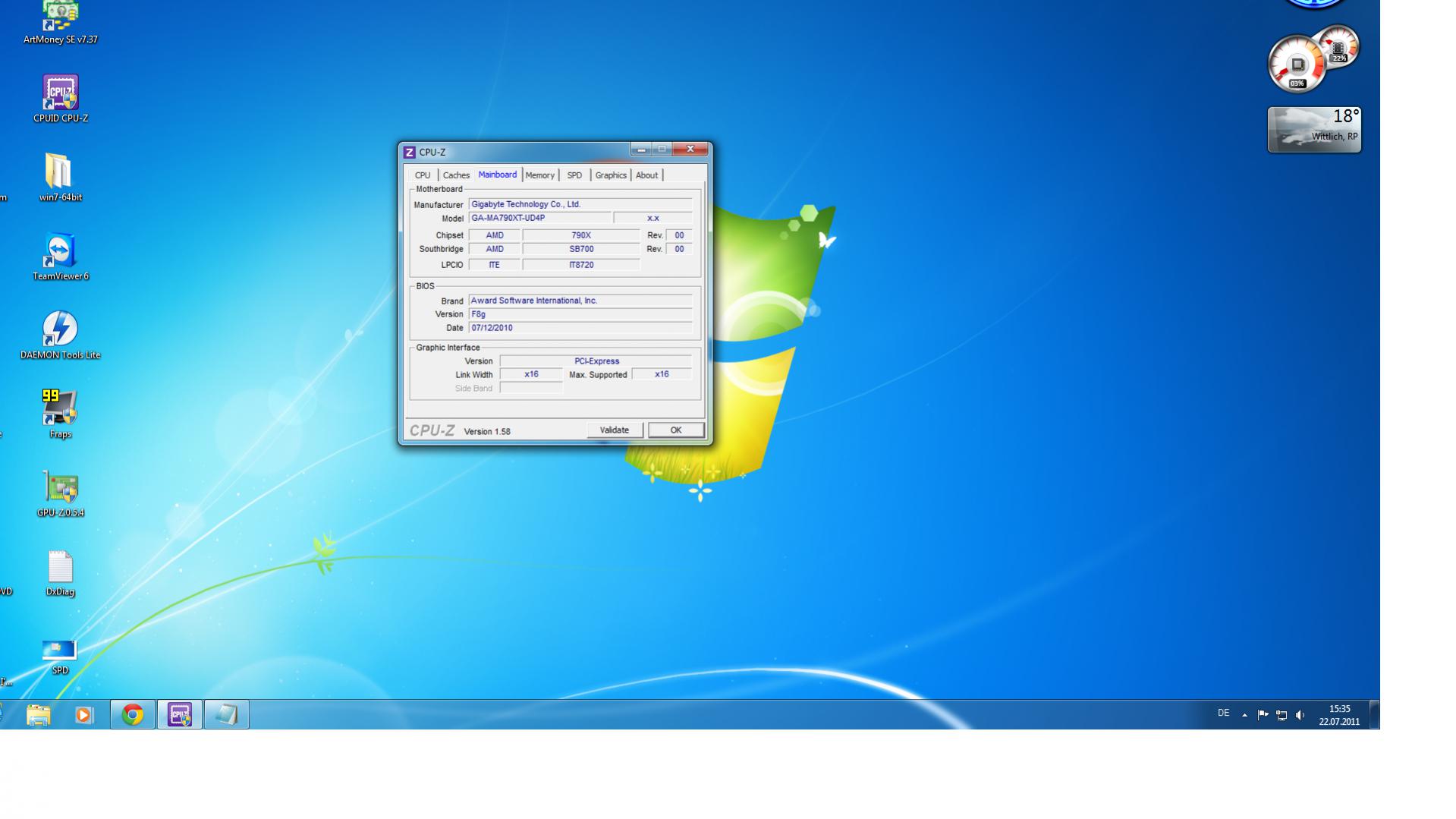Minimize the CPU-Z window
Viewport: 1456px width, 819px height.
641,150
